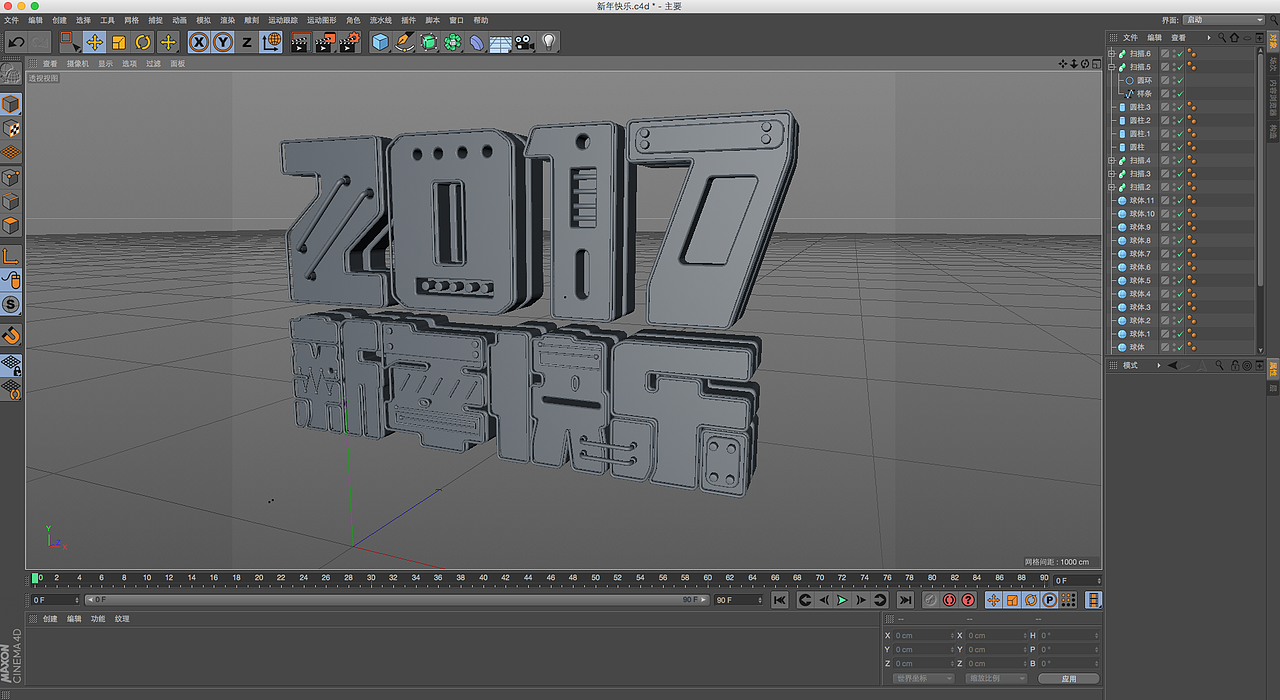Screen dimensions: 1280x700
Task: Toggle the green enable checkmark for 球体.7
Action: pos(1179,254)
